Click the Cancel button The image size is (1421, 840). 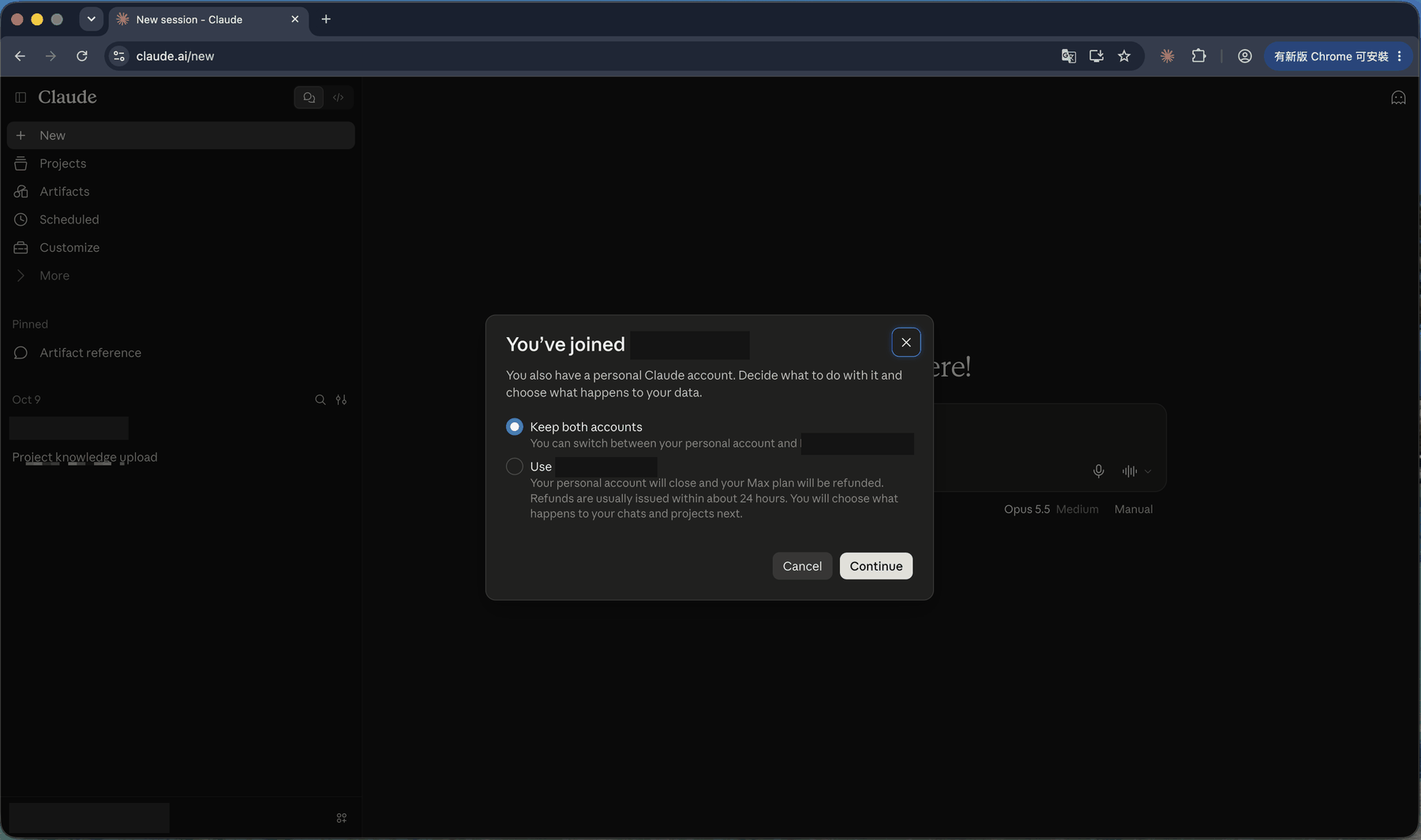tap(802, 566)
